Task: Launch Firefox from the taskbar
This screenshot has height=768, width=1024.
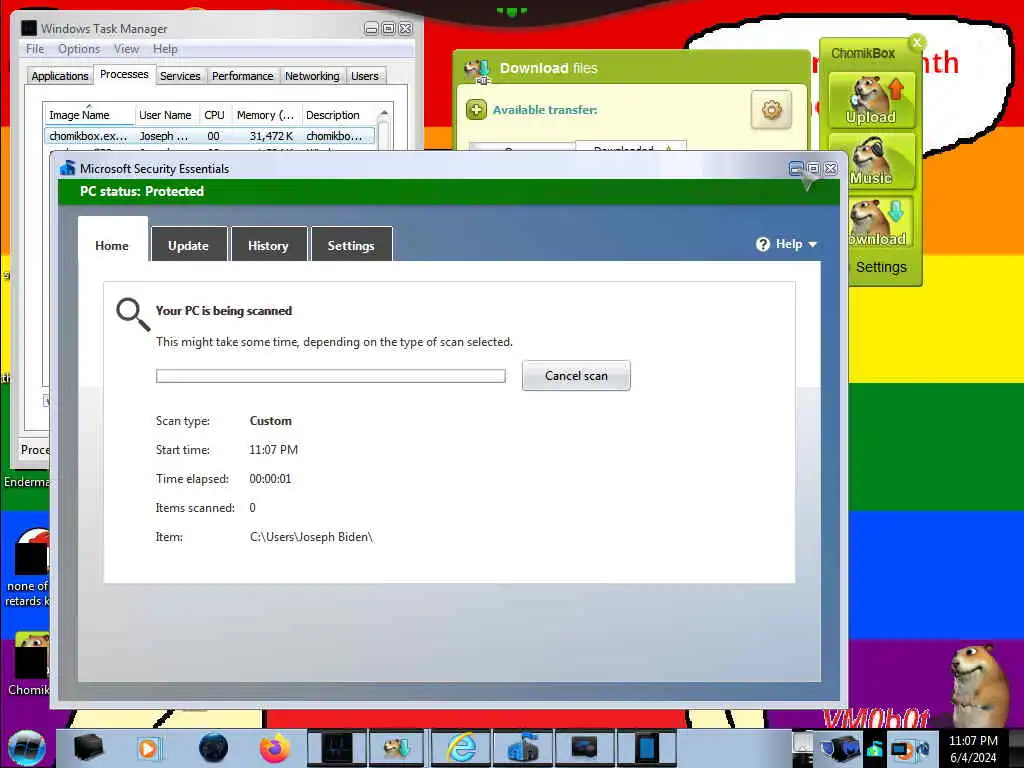Action: (275, 748)
